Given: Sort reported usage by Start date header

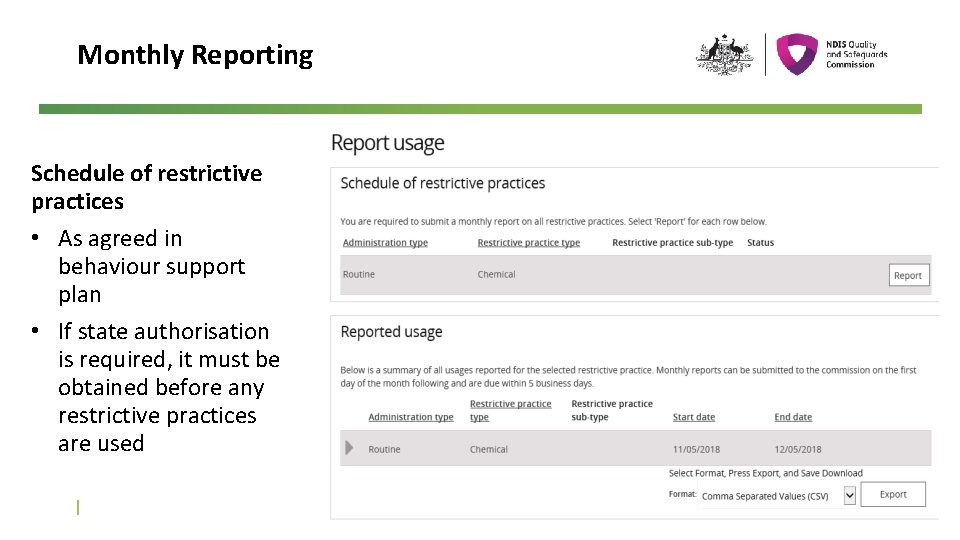Looking at the screenshot, I should (694, 417).
